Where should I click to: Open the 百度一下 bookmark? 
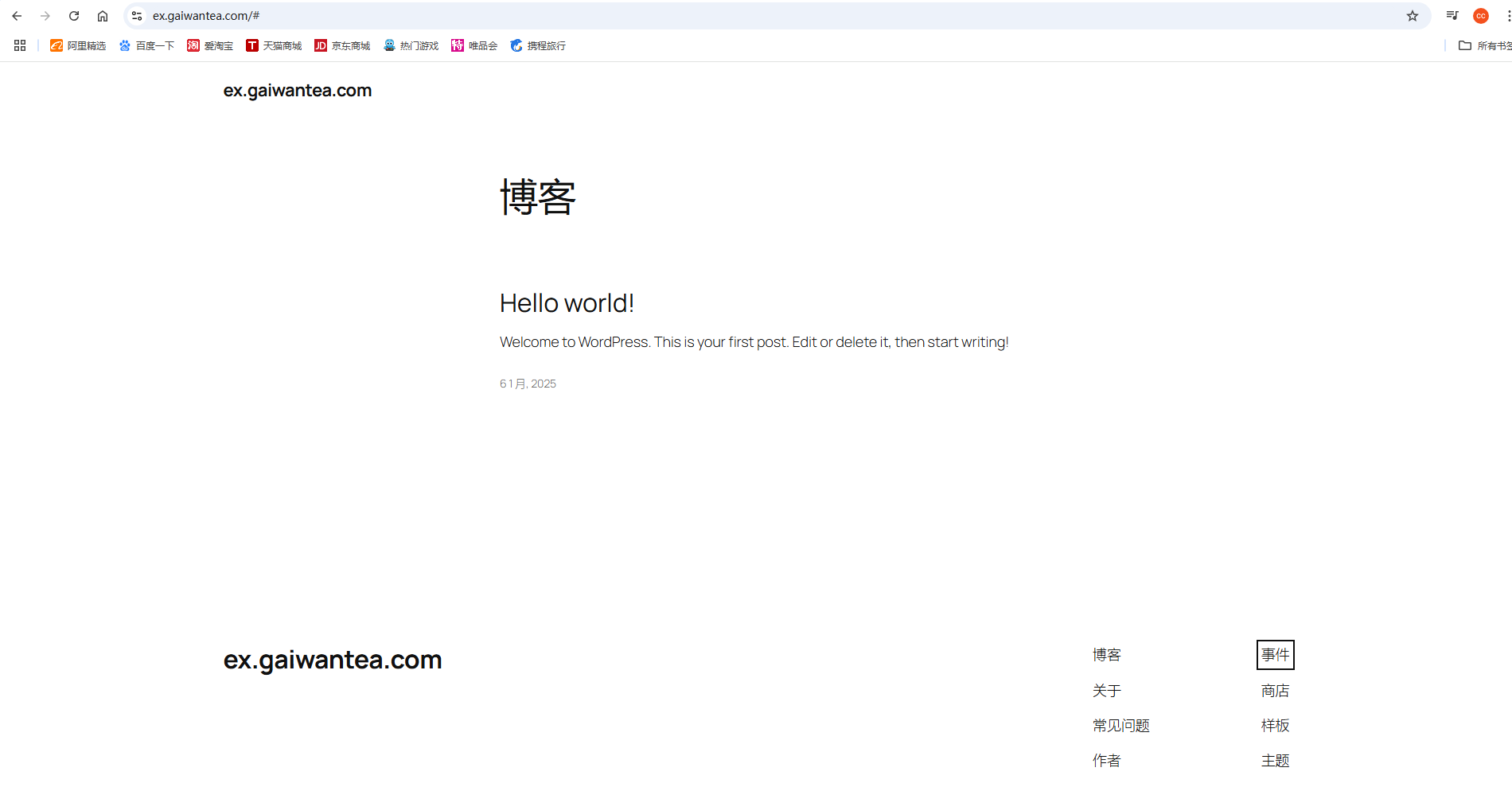[x=146, y=45]
